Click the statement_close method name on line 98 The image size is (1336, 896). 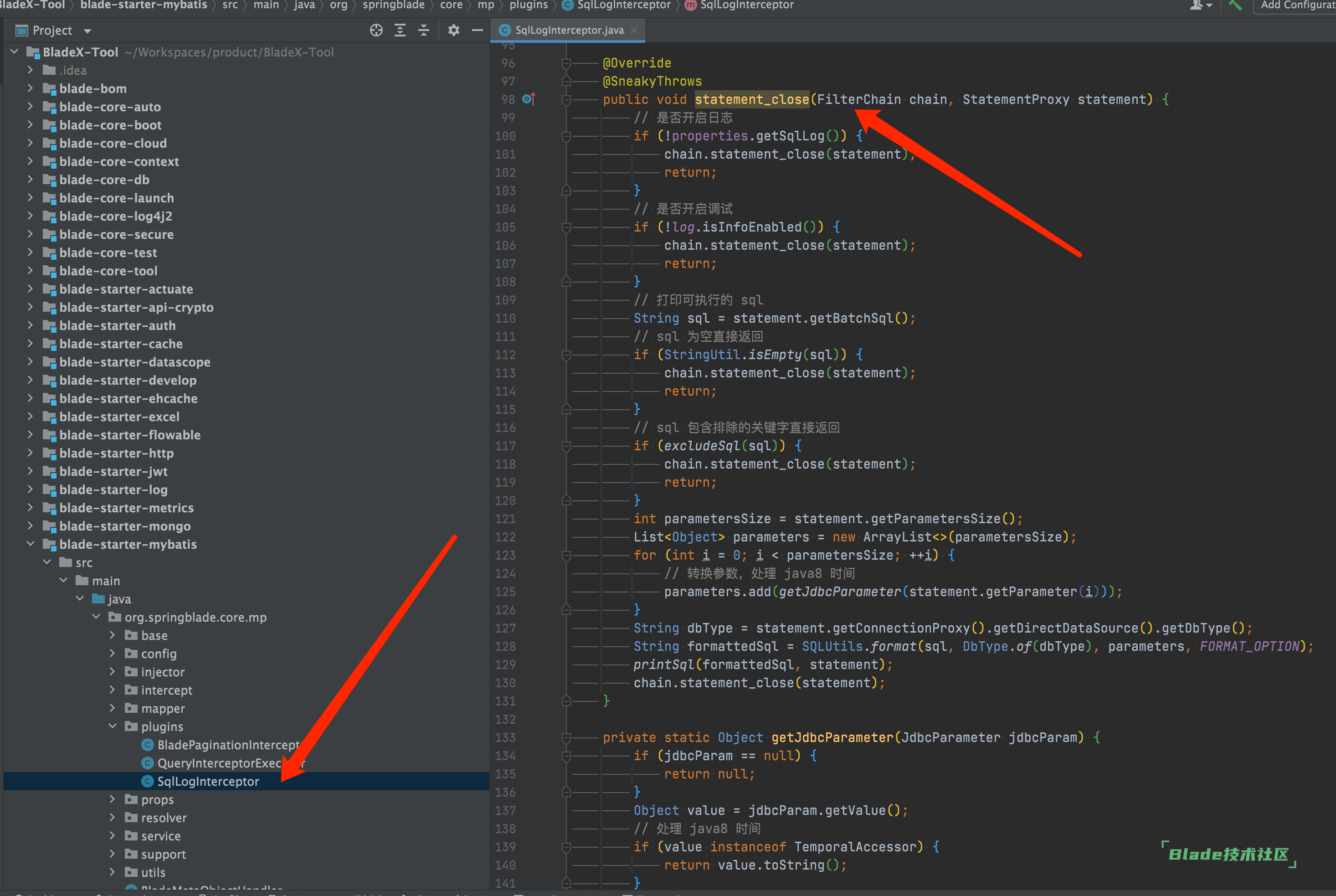pyautogui.click(x=752, y=99)
